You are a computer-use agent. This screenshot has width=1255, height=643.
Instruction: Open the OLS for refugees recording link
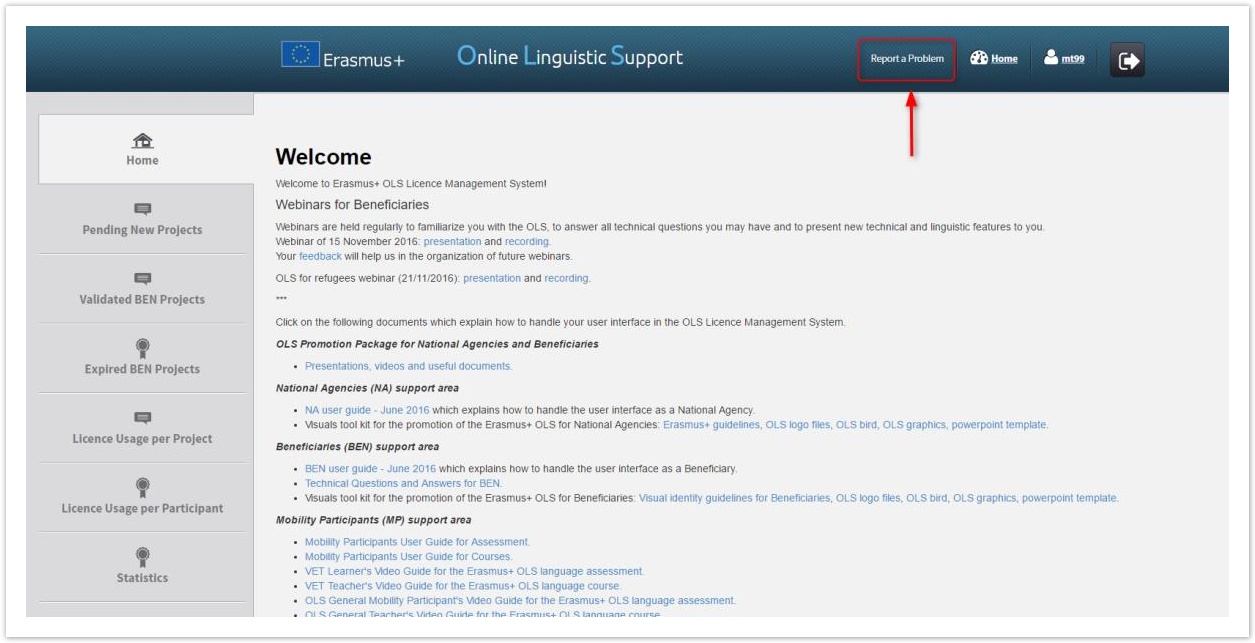click(x=566, y=278)
